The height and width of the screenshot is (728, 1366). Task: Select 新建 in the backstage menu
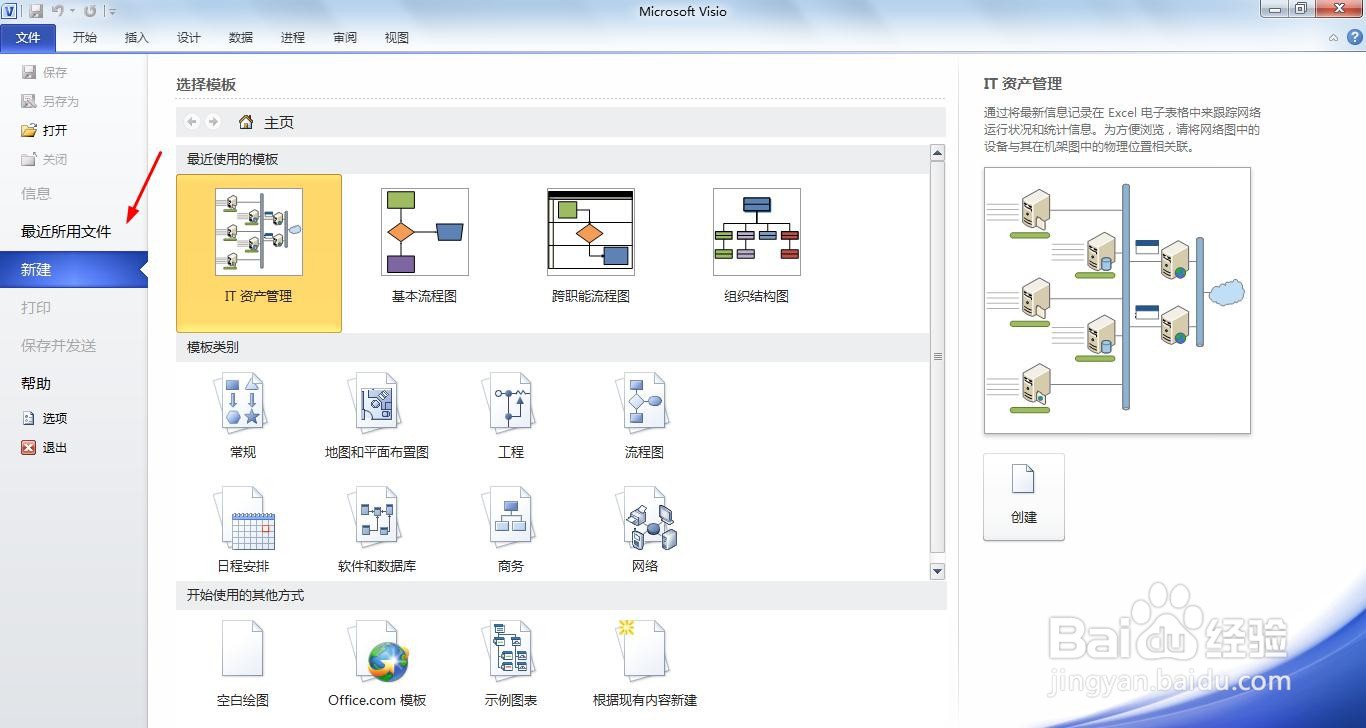[74, 269]
